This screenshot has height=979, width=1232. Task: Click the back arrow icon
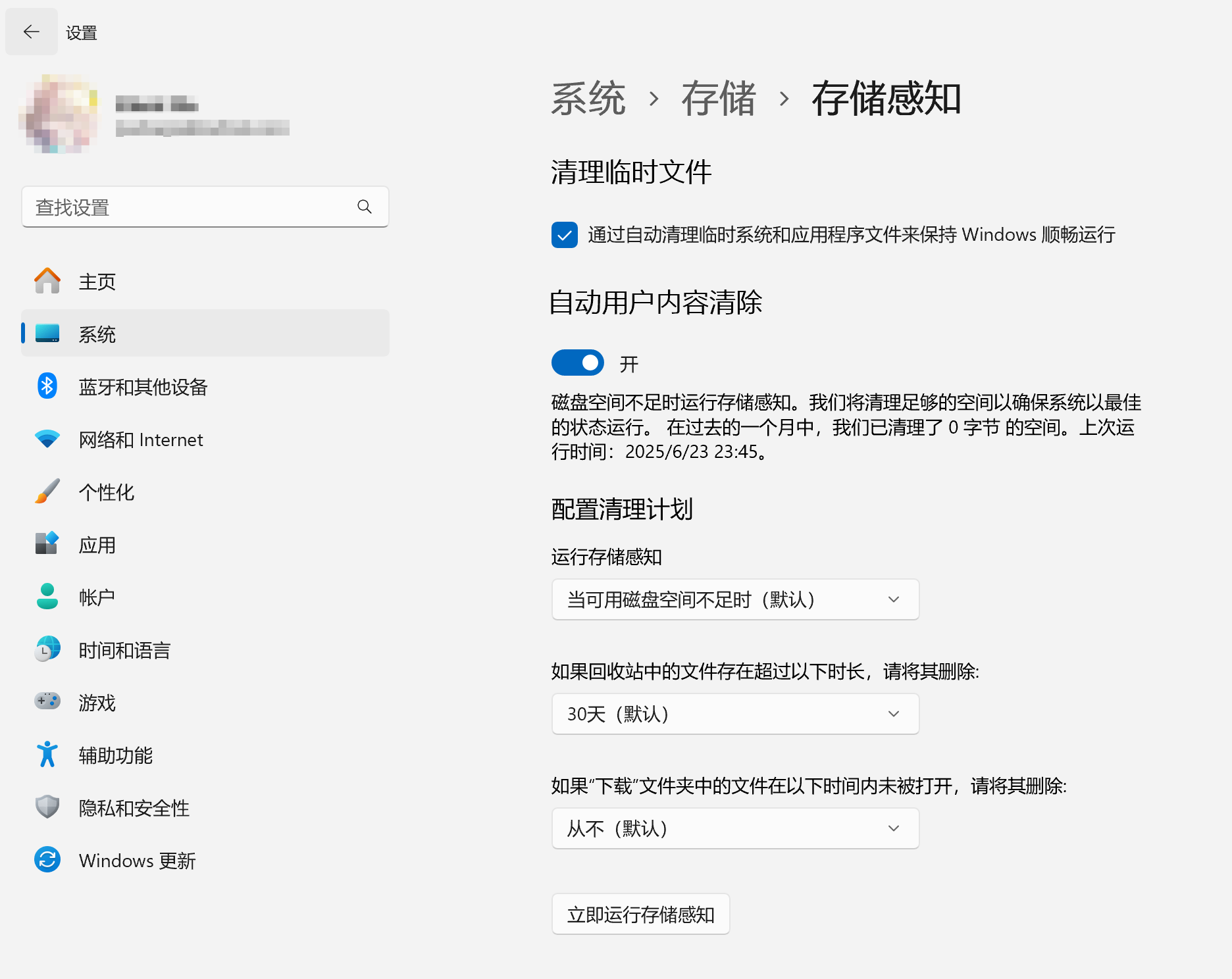(x=31, y=32)
